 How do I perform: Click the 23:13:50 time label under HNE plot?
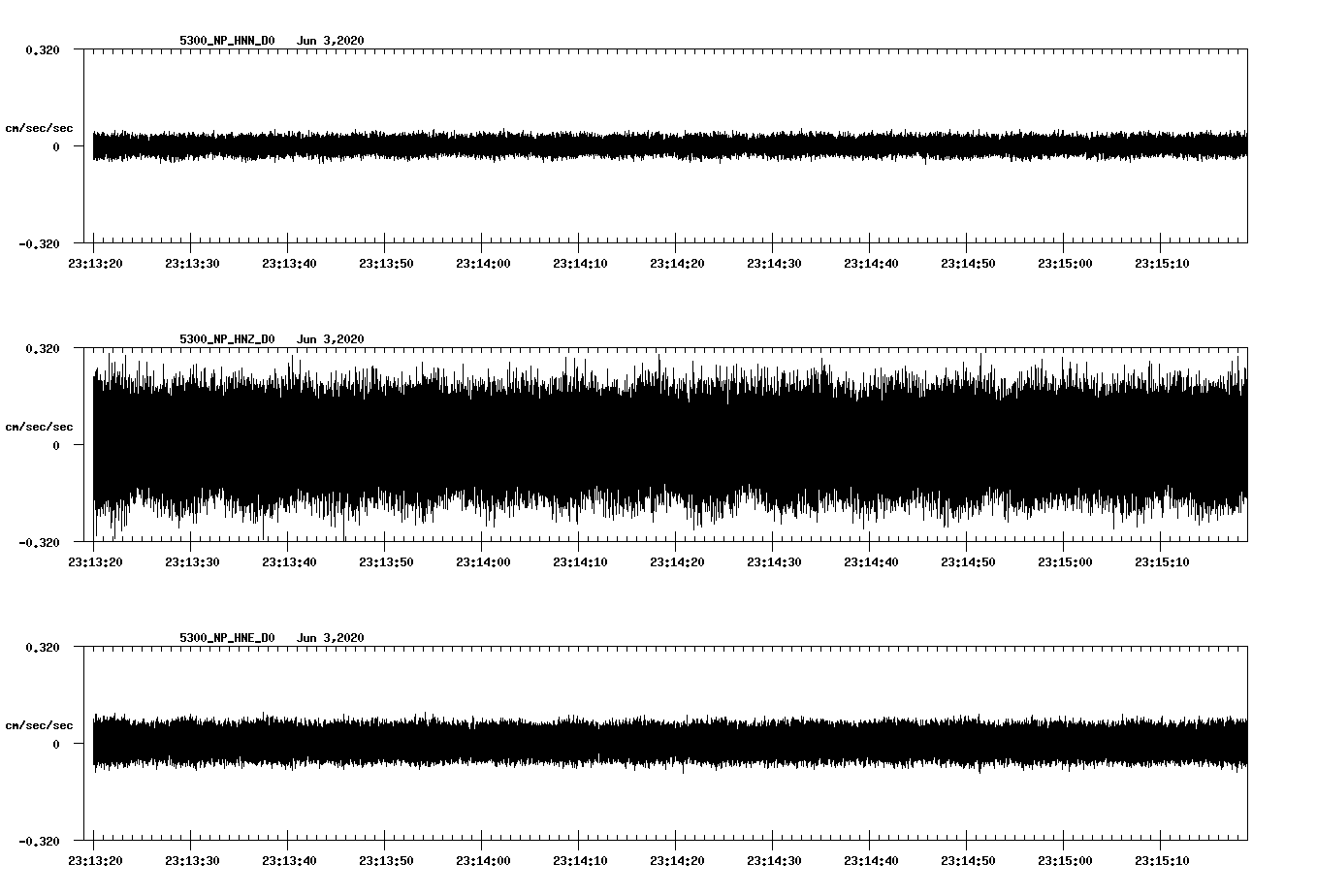386,860
